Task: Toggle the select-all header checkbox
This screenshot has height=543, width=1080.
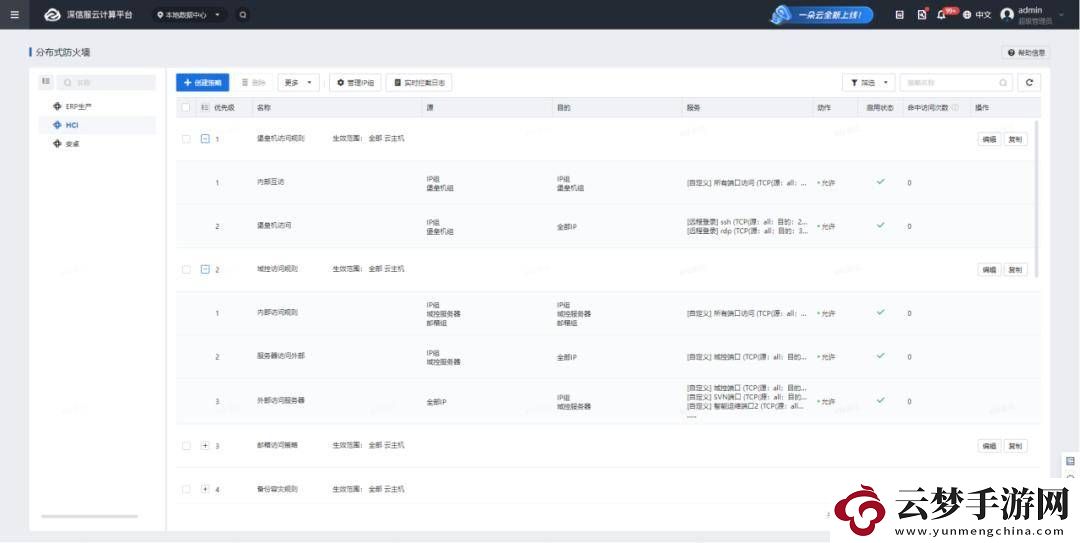Action: click(185, 107)
